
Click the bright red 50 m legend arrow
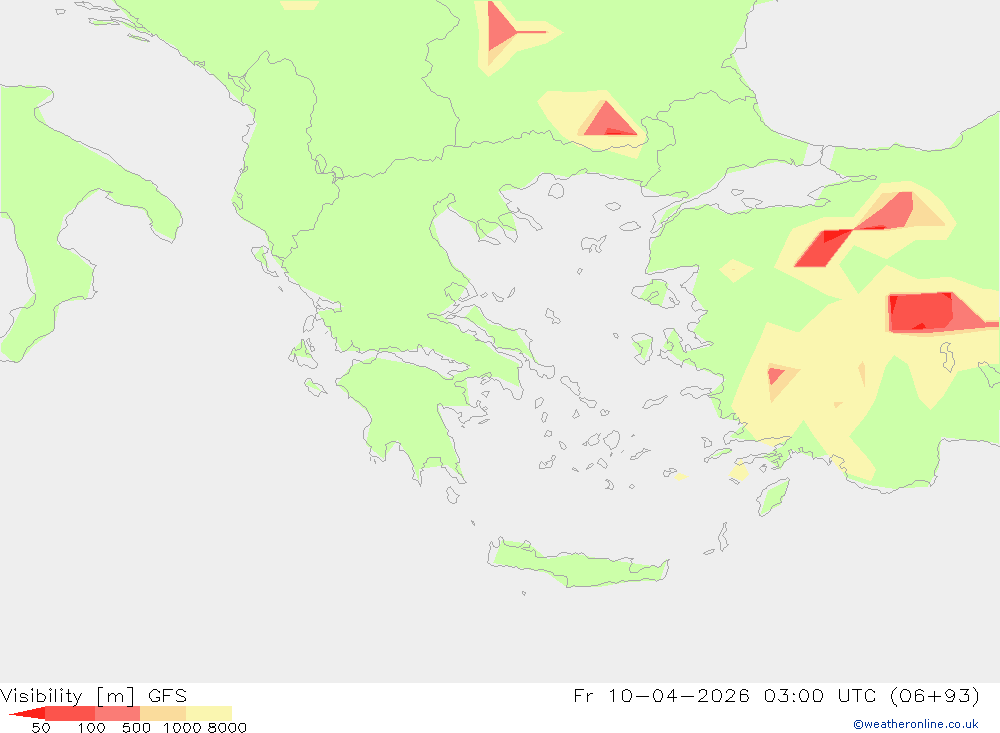pyautogui.click(x=27, y=713)
